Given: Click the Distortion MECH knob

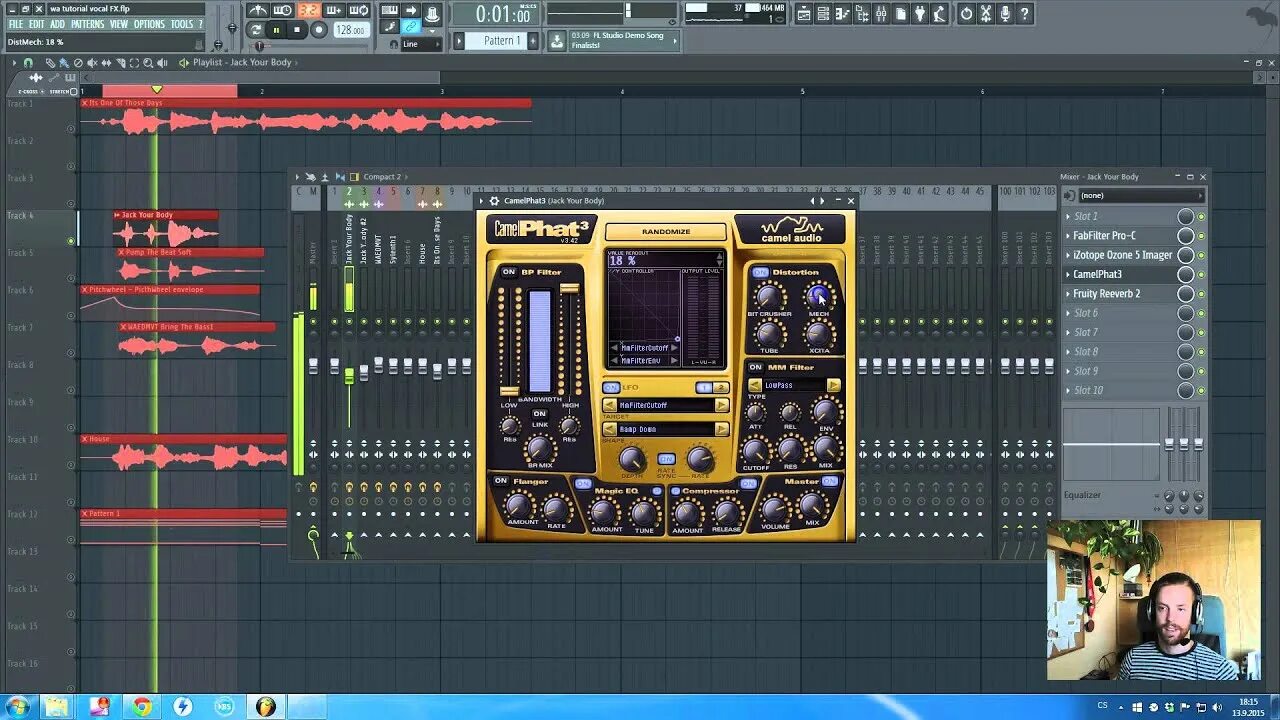Looking at the screenshot, I should [819, 296].
